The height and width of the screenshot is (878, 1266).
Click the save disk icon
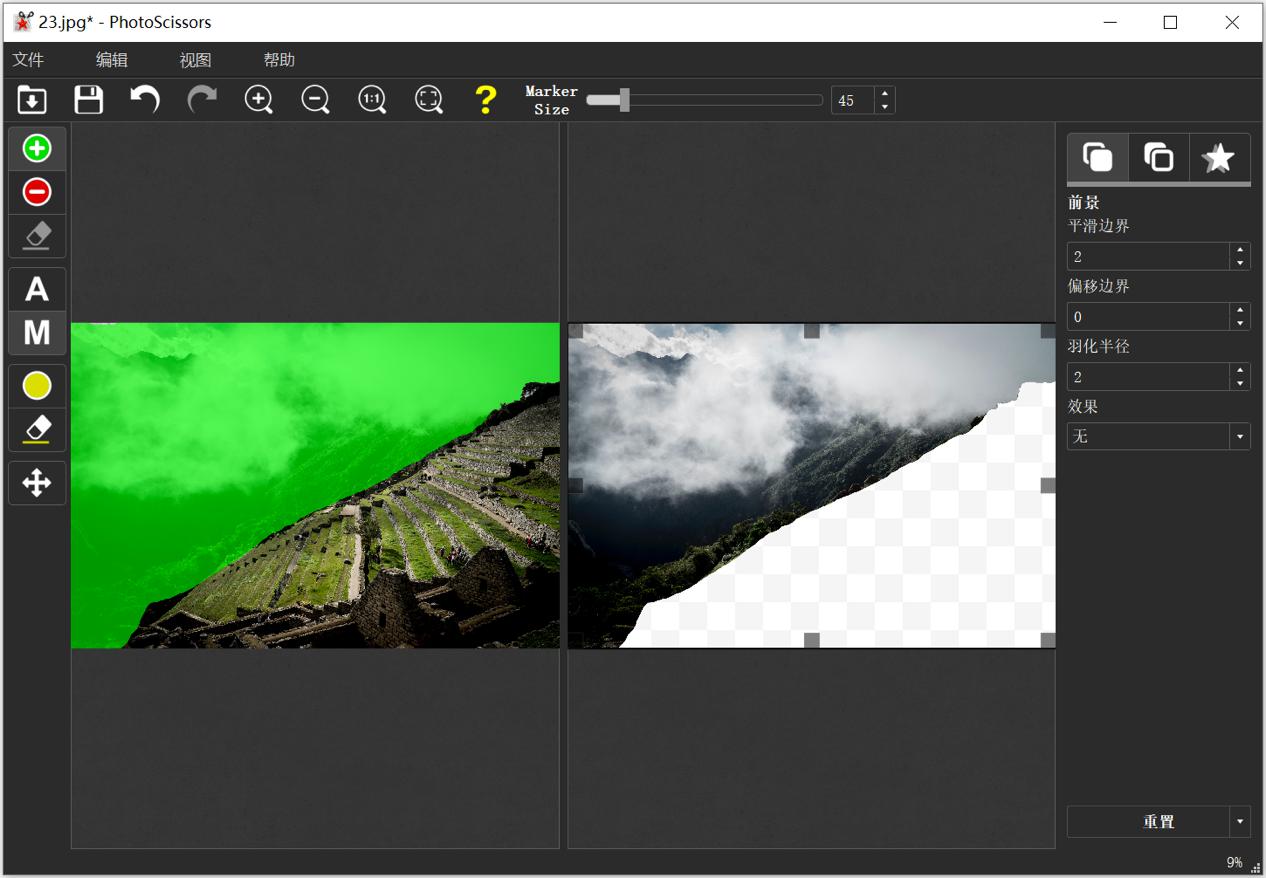89,100
